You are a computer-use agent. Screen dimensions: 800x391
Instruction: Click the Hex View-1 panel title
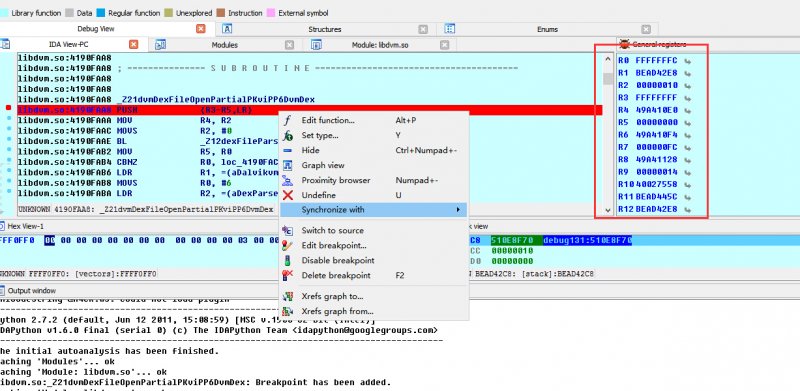coord(26,226)
